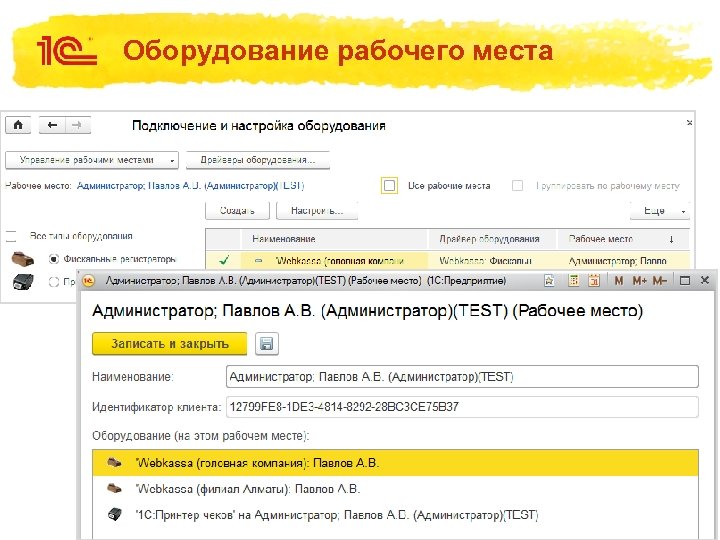Click the receipt printer device icon
720x540 pixels.
tap(22, 281)
